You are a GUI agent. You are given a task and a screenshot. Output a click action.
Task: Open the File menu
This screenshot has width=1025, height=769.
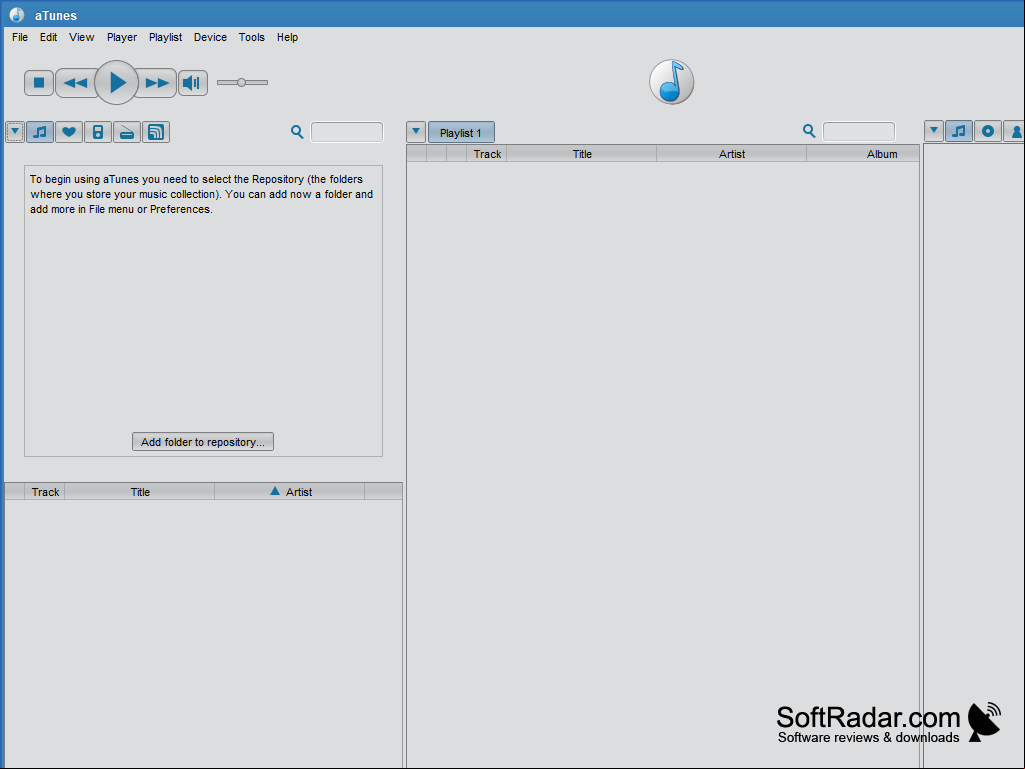pyautogui.click(x=20, y=37)
